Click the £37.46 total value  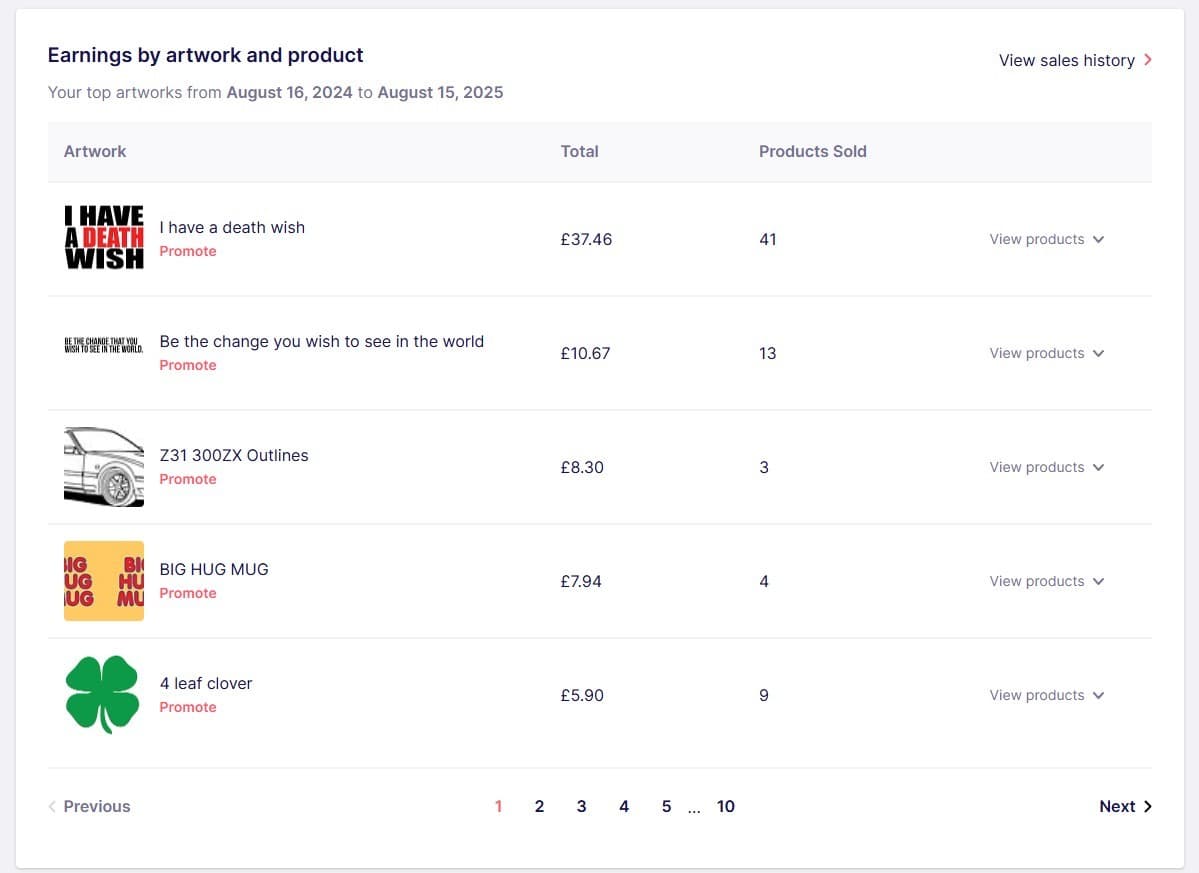[587, 239]
